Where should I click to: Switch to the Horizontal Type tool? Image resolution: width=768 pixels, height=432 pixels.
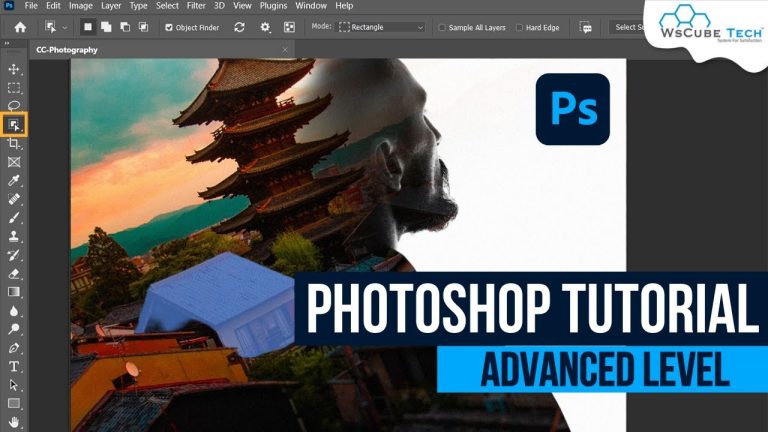click(x=14, y=366)
